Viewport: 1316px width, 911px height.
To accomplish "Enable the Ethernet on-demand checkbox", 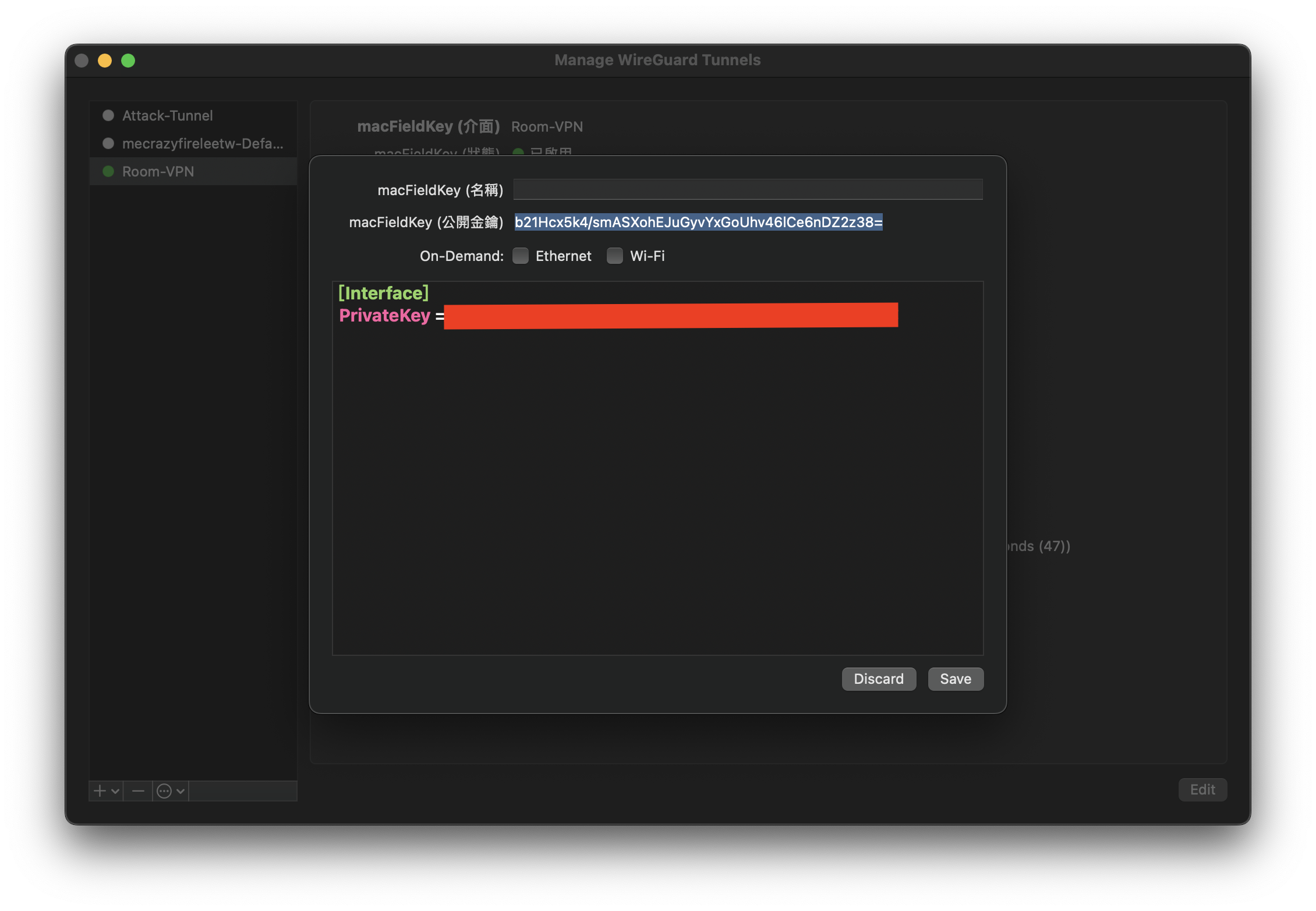I will pyautogui.click(x=521, y=256).
